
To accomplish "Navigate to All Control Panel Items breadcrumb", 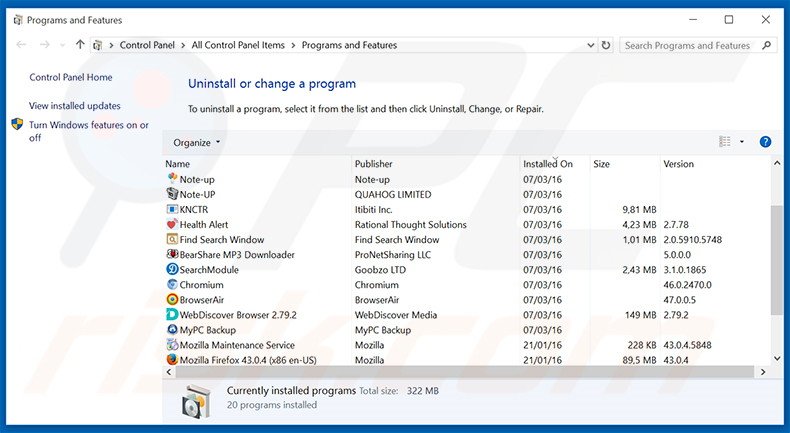I will [238, 45].
